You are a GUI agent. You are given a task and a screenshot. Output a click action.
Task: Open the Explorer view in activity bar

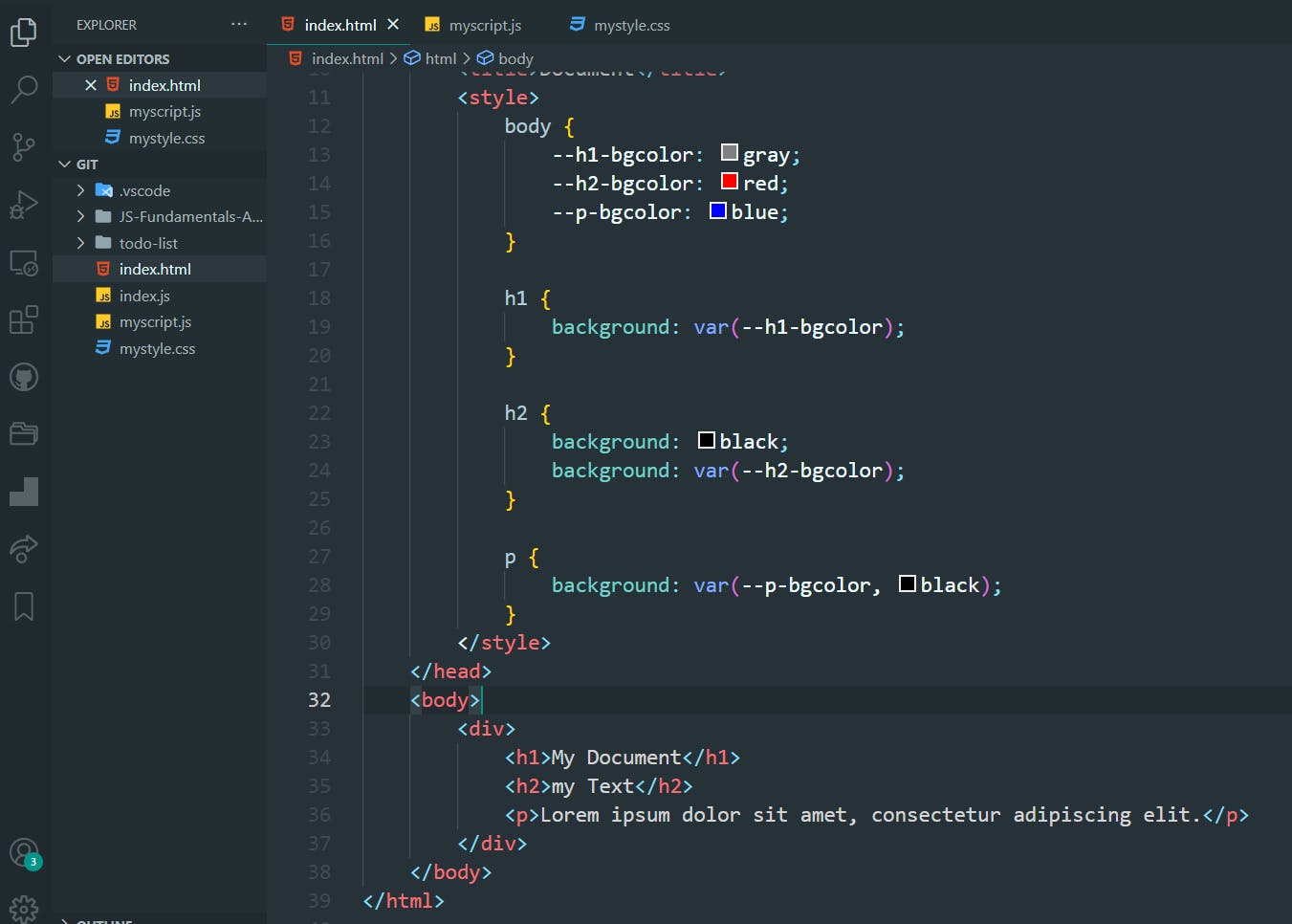[23, 33]
